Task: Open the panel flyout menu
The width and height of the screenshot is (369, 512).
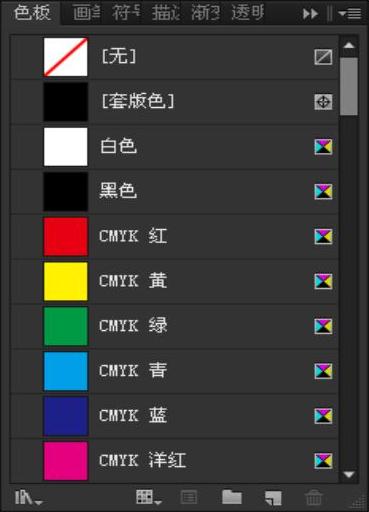Action: pyautogui.click(x=349, y=14)
